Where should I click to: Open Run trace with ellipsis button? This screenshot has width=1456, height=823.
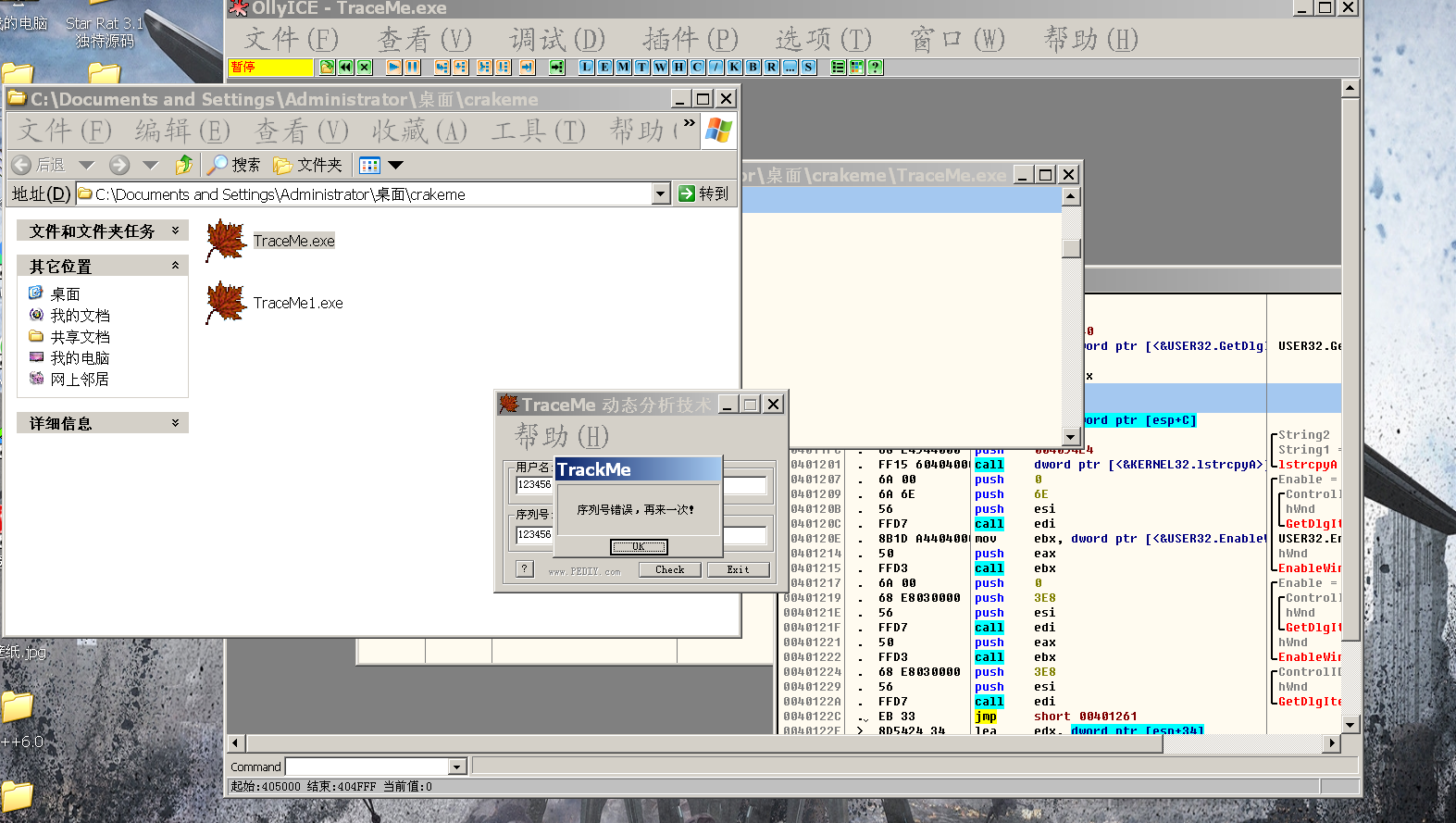pos(790,67)
